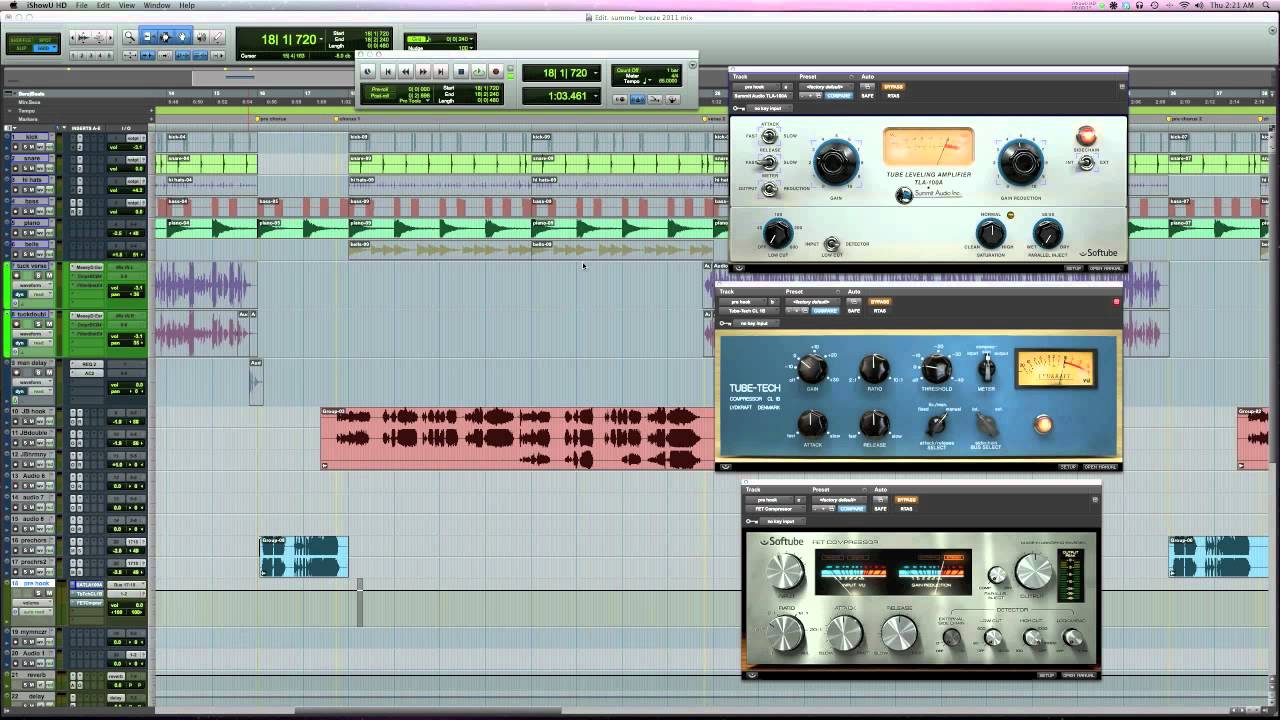The image size is (1280, 720).
Task: Click the Online clock button in transport
Action: [x=367, y=72]
